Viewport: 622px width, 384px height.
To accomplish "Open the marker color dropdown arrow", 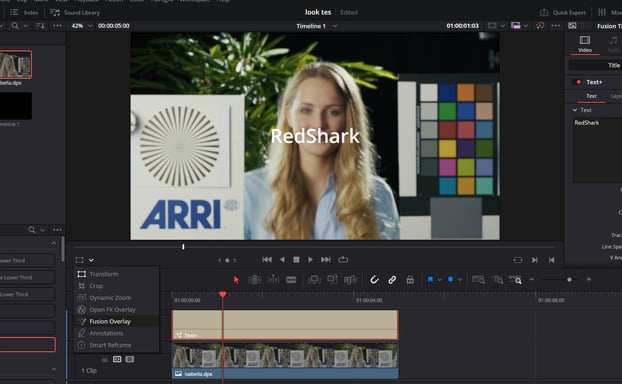I will 460,280.
